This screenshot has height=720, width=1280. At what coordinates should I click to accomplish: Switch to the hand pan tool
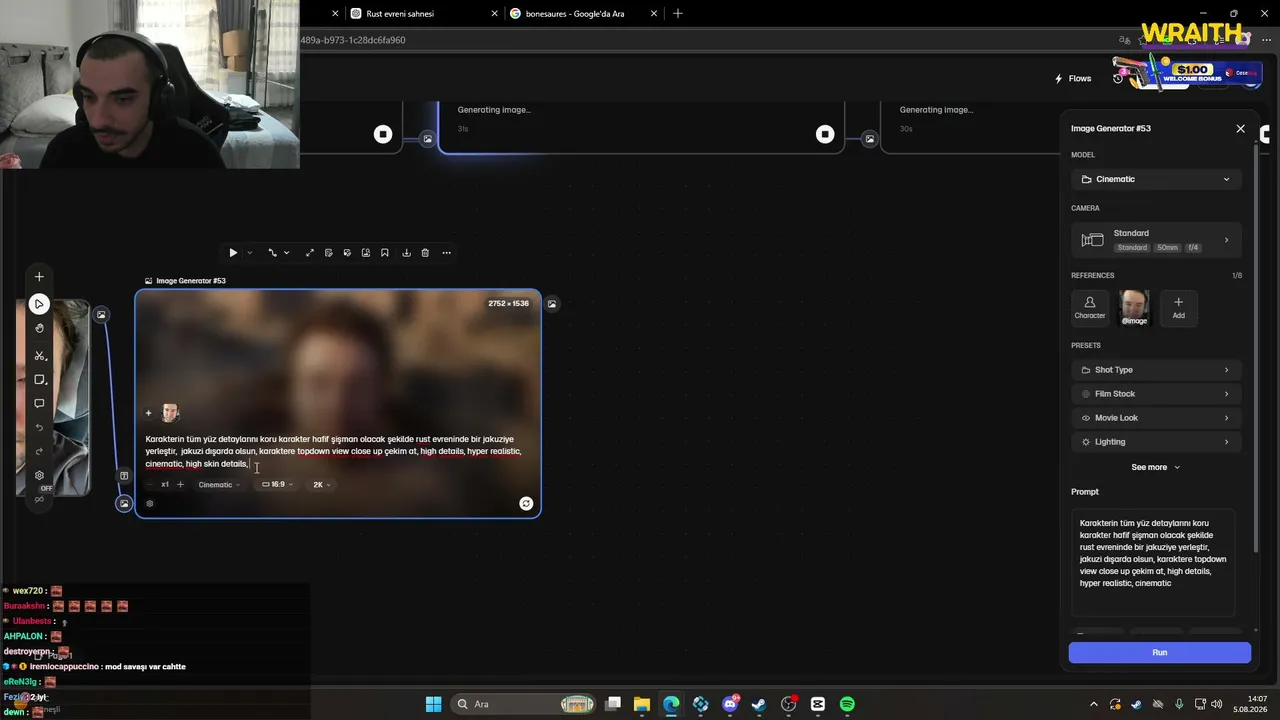(x=39, y=328)
